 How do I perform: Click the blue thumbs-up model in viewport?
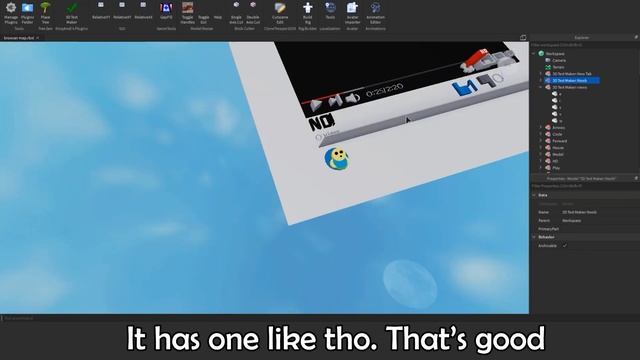pyautogui.click(x=464, y=87)
